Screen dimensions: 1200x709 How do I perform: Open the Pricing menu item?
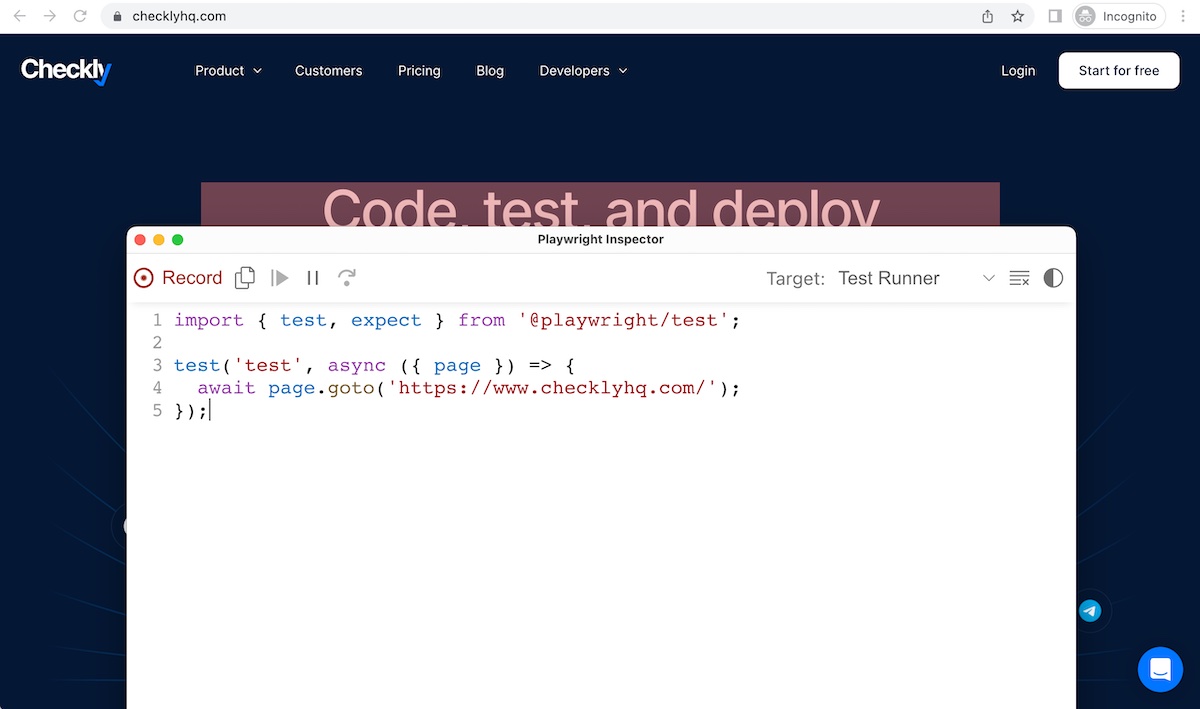tap(419, 71)
